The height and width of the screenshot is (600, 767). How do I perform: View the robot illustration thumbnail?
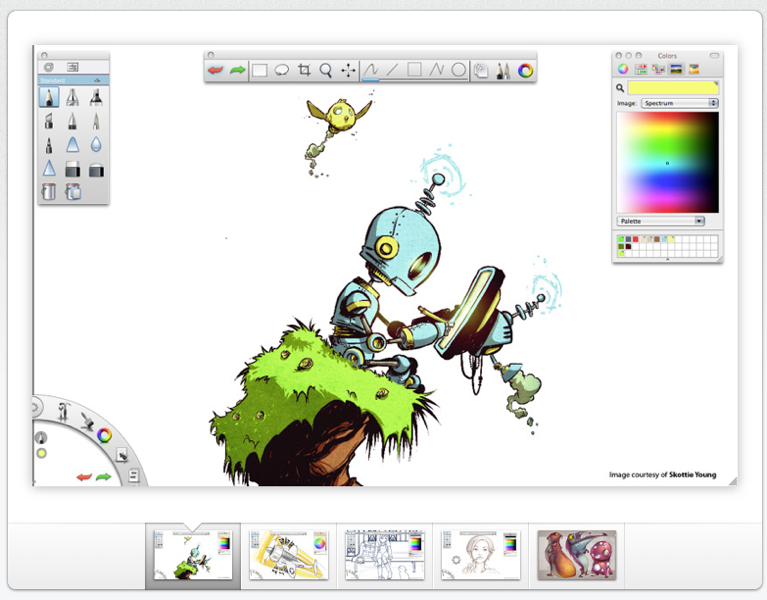(x=193, y=556)
